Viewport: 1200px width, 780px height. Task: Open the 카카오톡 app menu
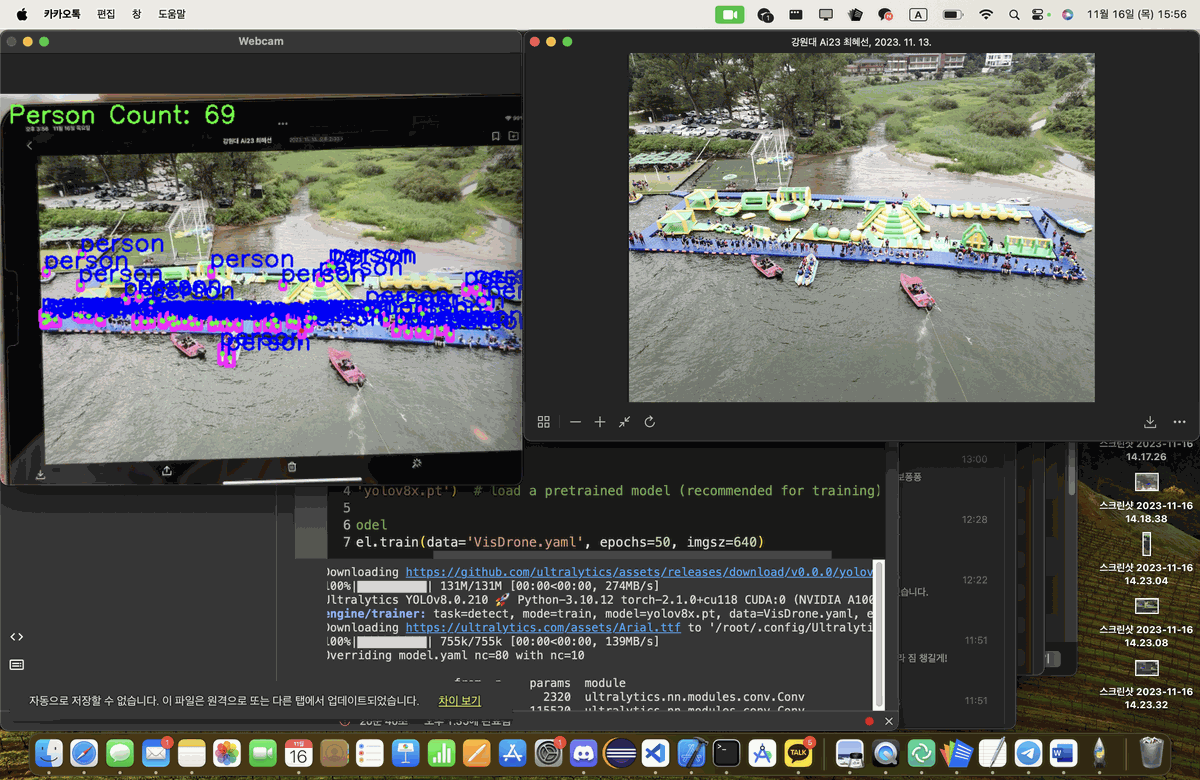62,15
